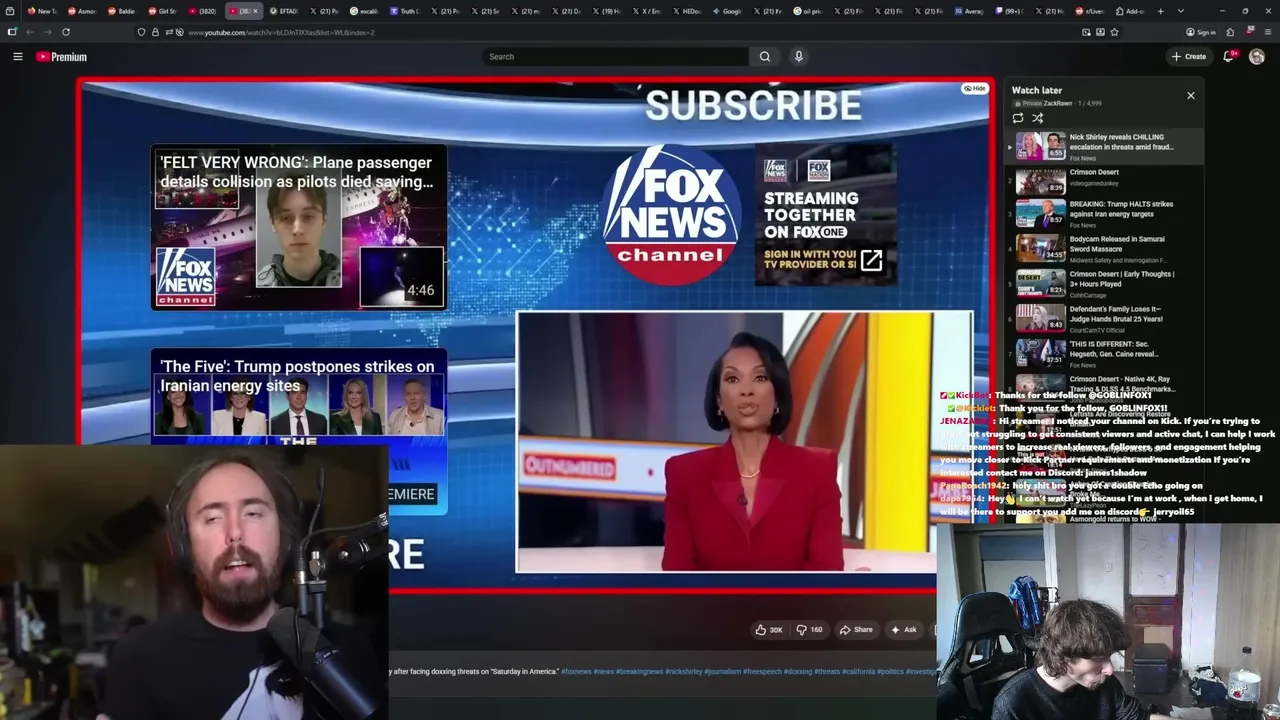Switch to the Asmon browser tab
The image size is (1280, 720).
pos(82,11)
